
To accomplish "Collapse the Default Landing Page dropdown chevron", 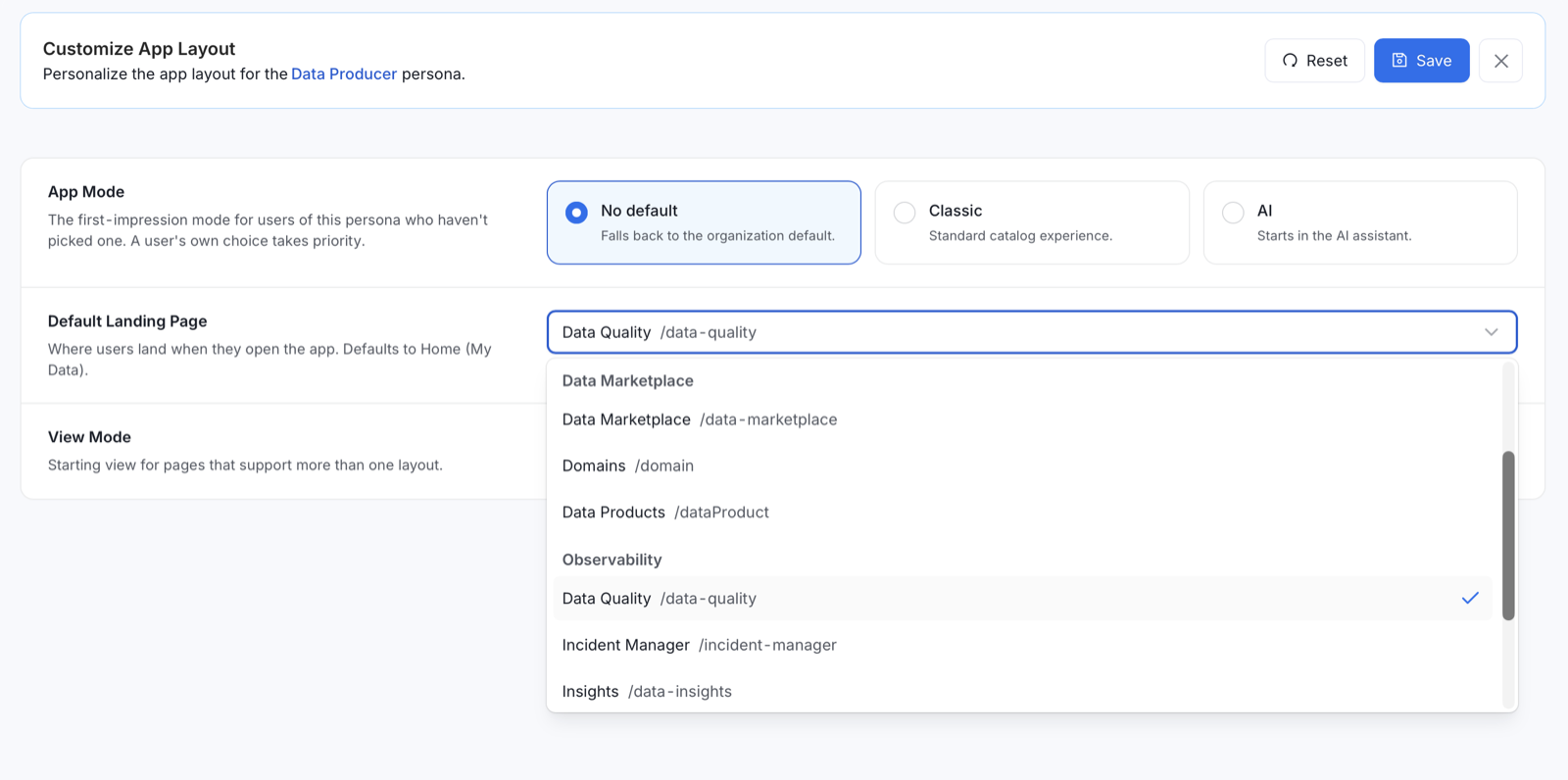I will [x=1491, y=332].
